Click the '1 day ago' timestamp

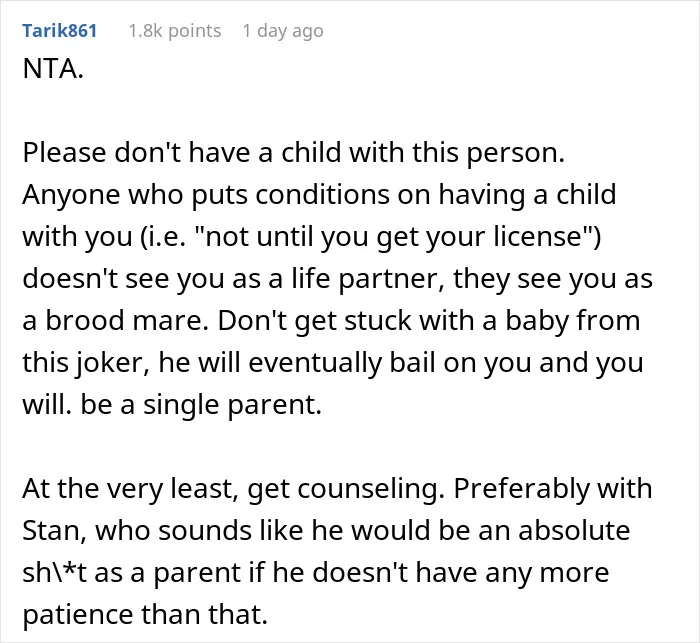283,31
